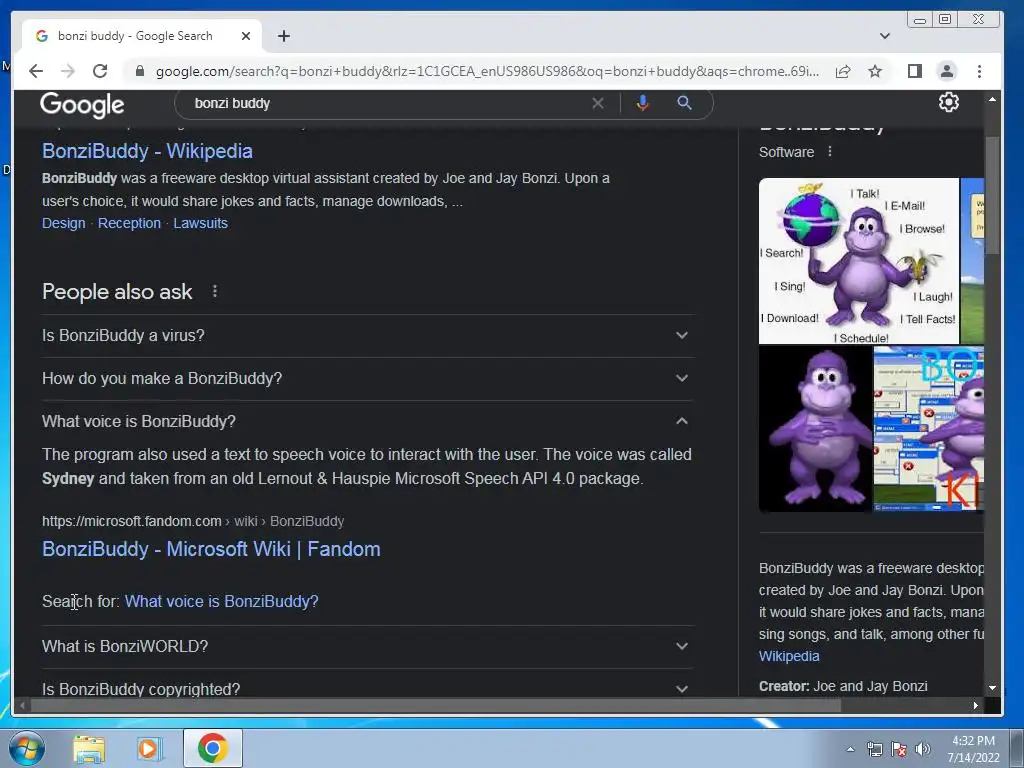This screenshot has width=1024, height=768.
Task: Share this page via address bar icon
Action: (843, 71)
